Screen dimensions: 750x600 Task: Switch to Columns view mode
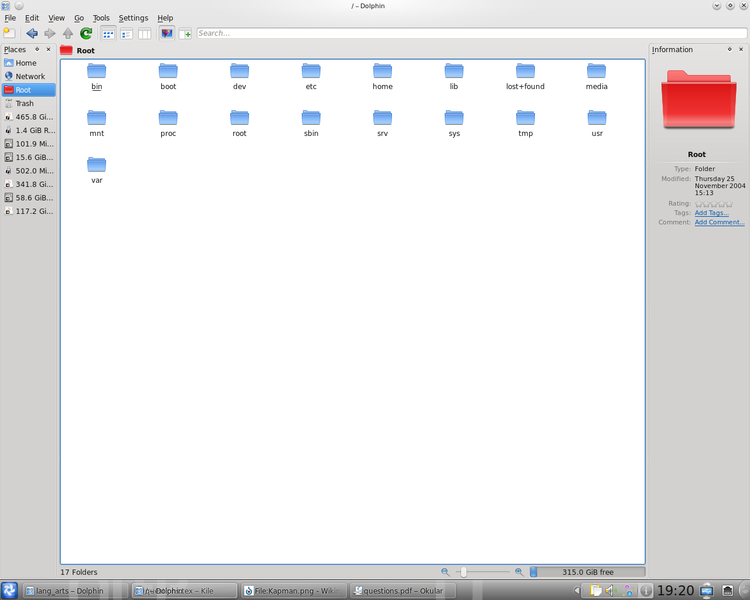(x=144, y=33)
